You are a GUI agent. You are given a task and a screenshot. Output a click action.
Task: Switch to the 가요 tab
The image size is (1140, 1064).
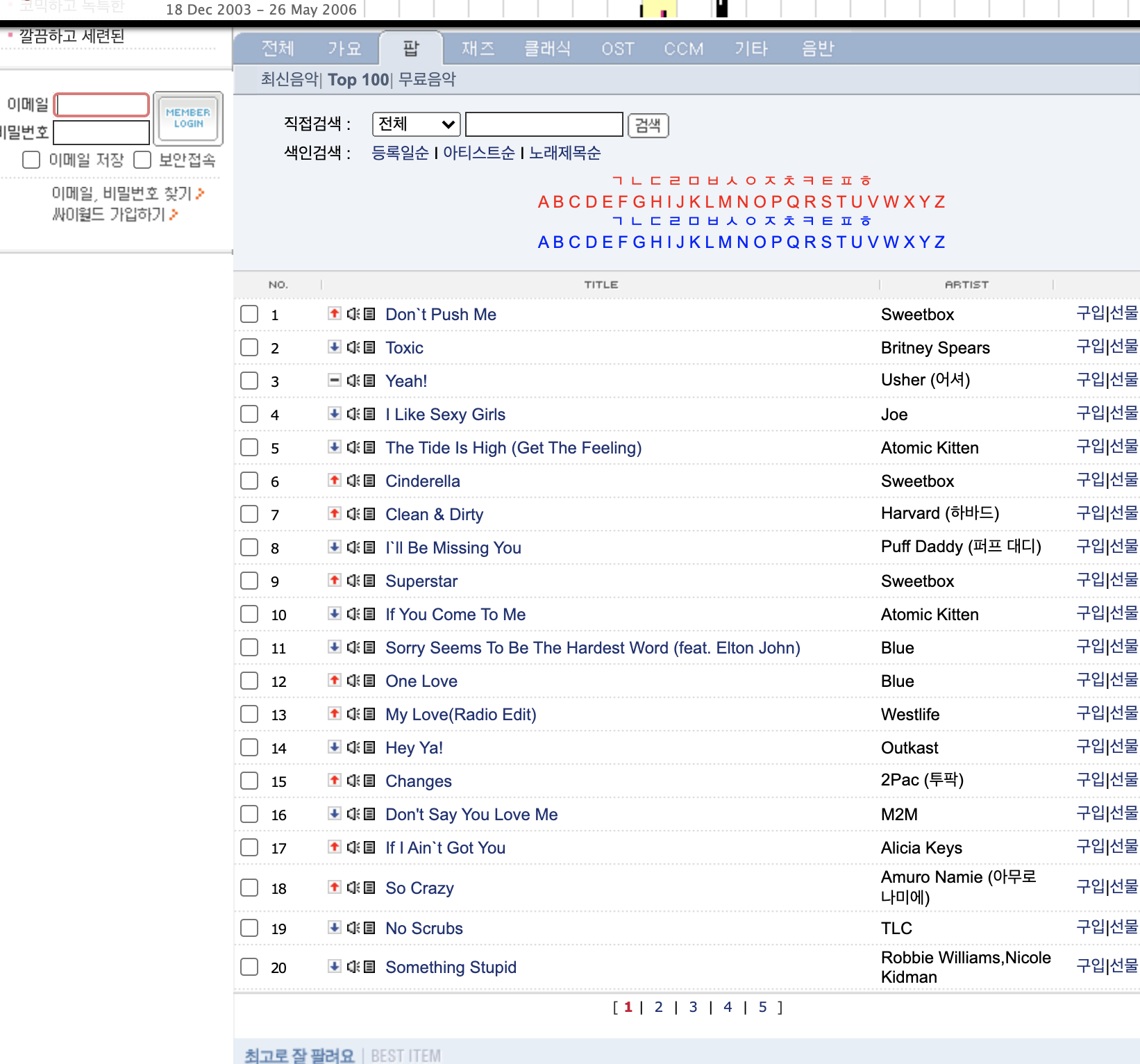[x=344, y=48]
